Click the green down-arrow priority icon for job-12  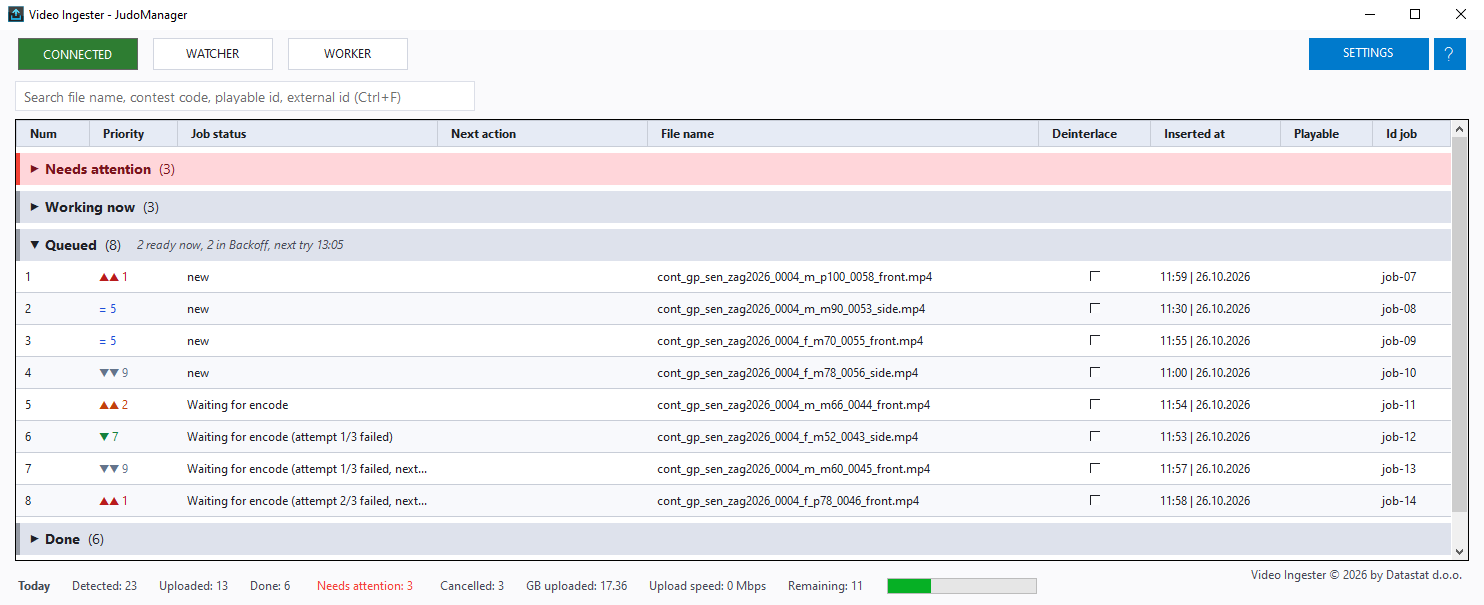coord(103,437)
